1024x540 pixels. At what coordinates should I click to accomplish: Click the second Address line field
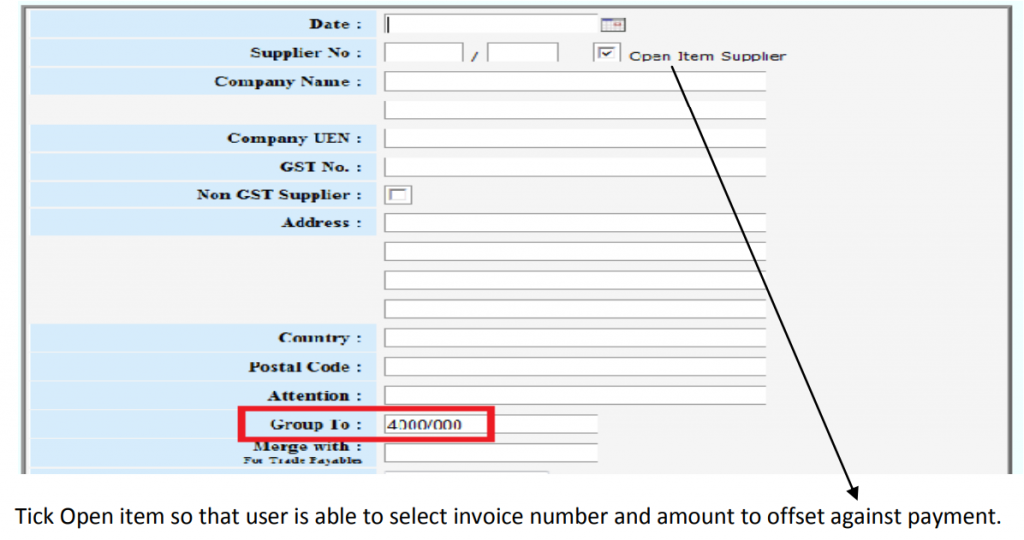coord(575,251)
